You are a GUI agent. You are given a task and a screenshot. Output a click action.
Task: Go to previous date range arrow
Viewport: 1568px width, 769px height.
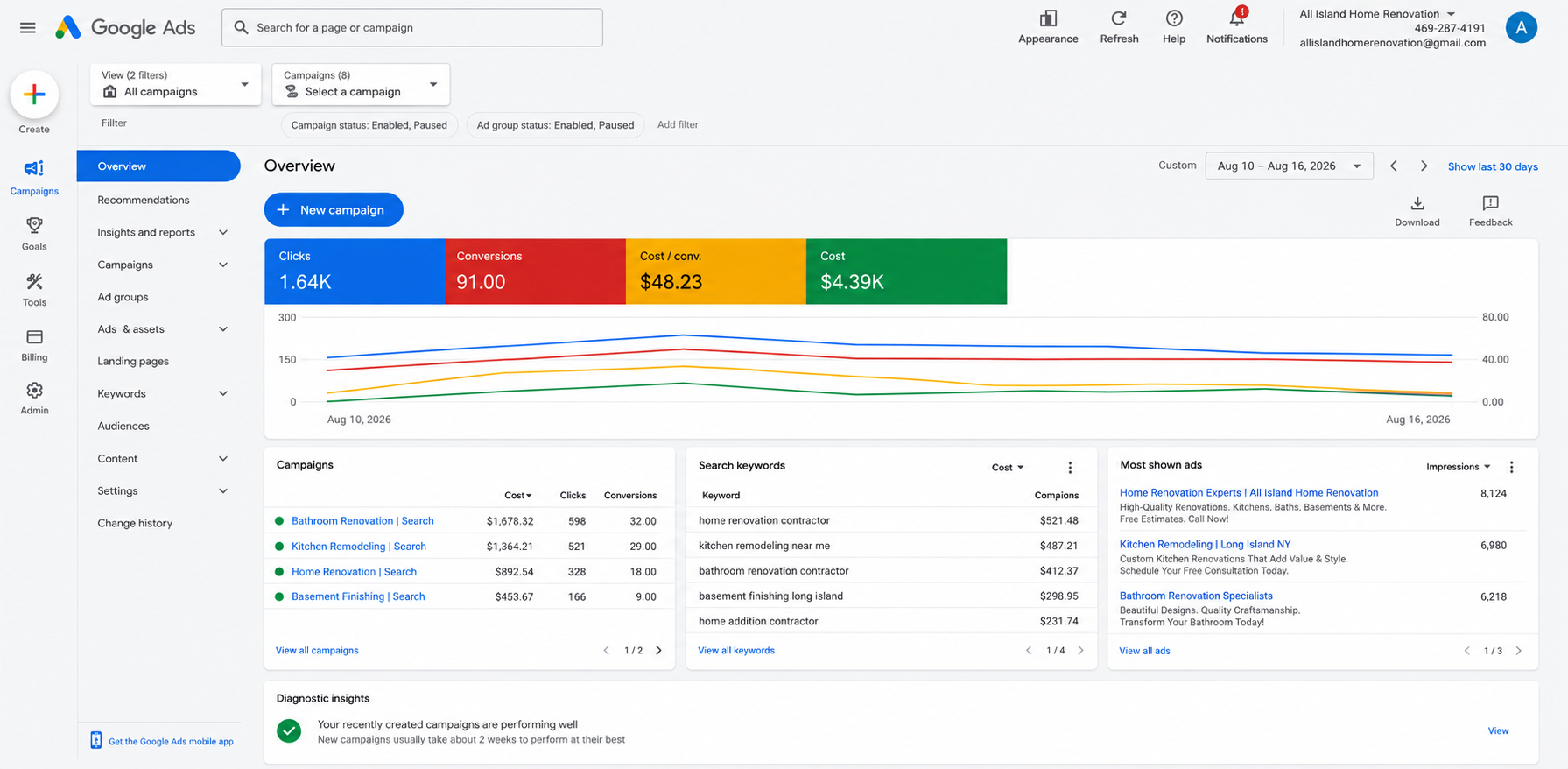pyautogui.click(x=1393, y=166)
